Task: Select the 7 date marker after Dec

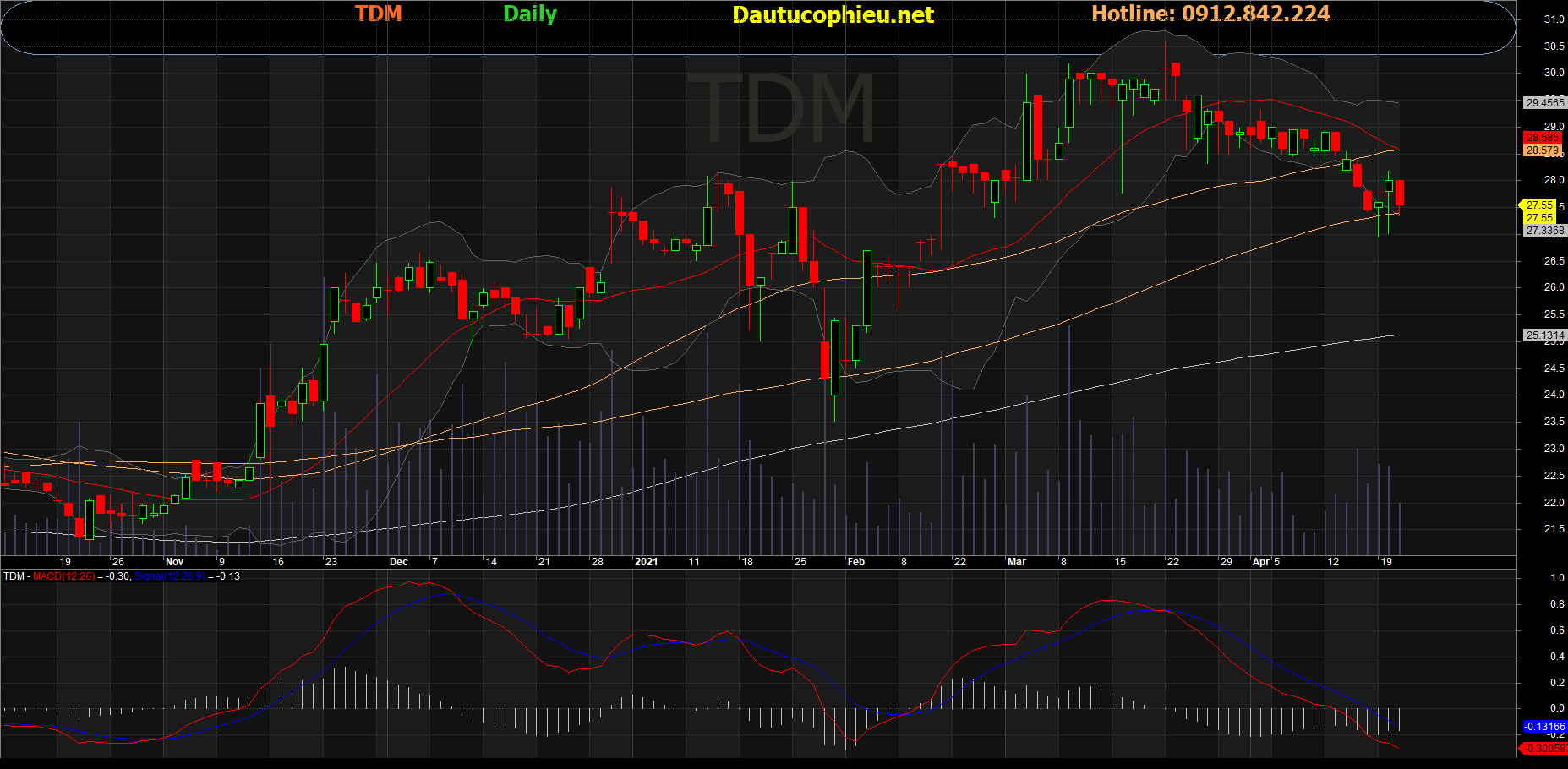Action: [434, 562]
